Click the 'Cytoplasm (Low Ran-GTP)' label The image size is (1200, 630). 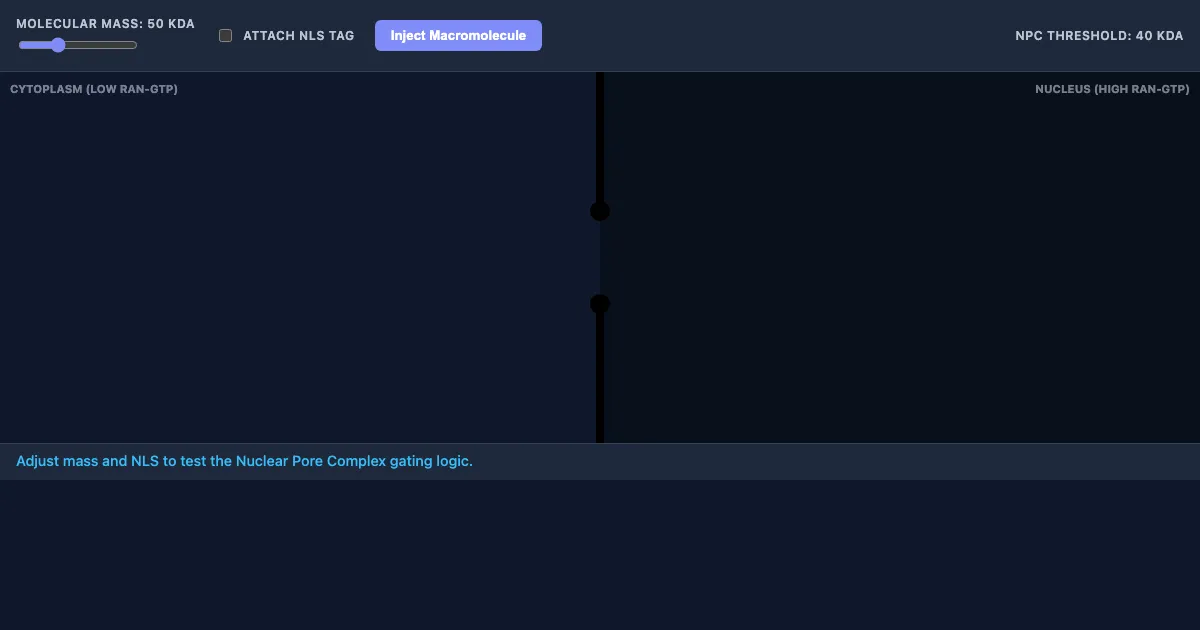(x=94, y=89)
